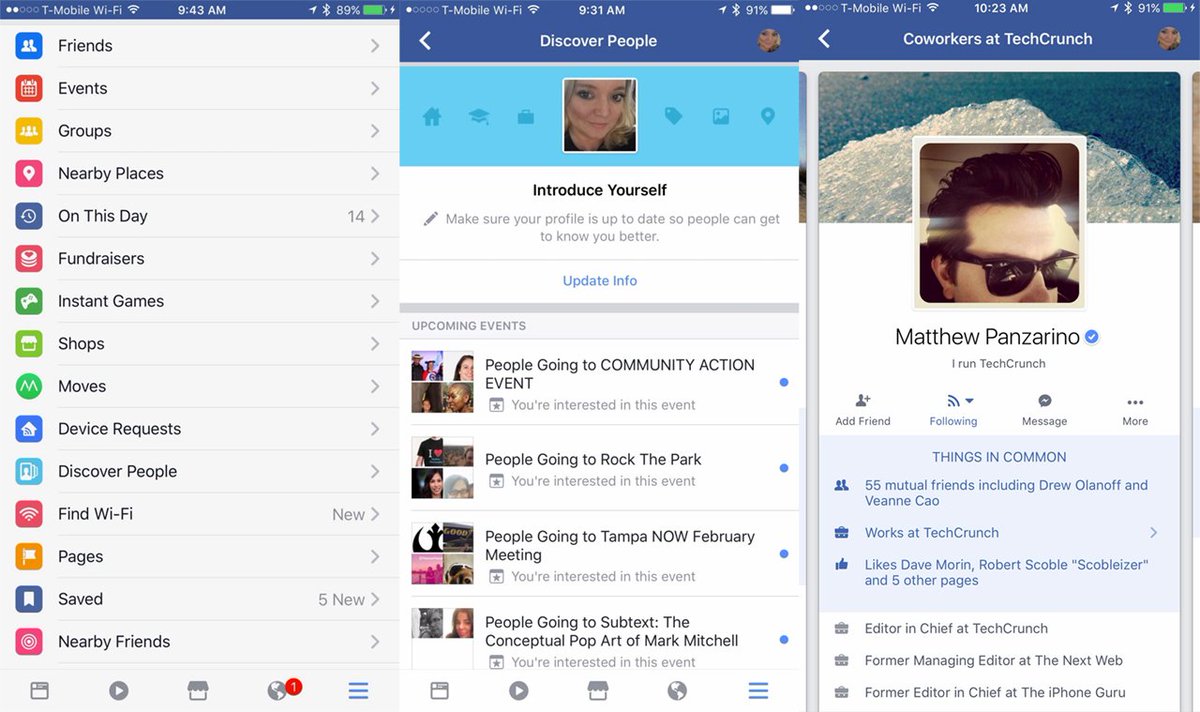Screen dimensions: 1200x712
Task: Open globe notifications tab in Discover People screen
Action: pyautogui.click(x=677, y=690)
